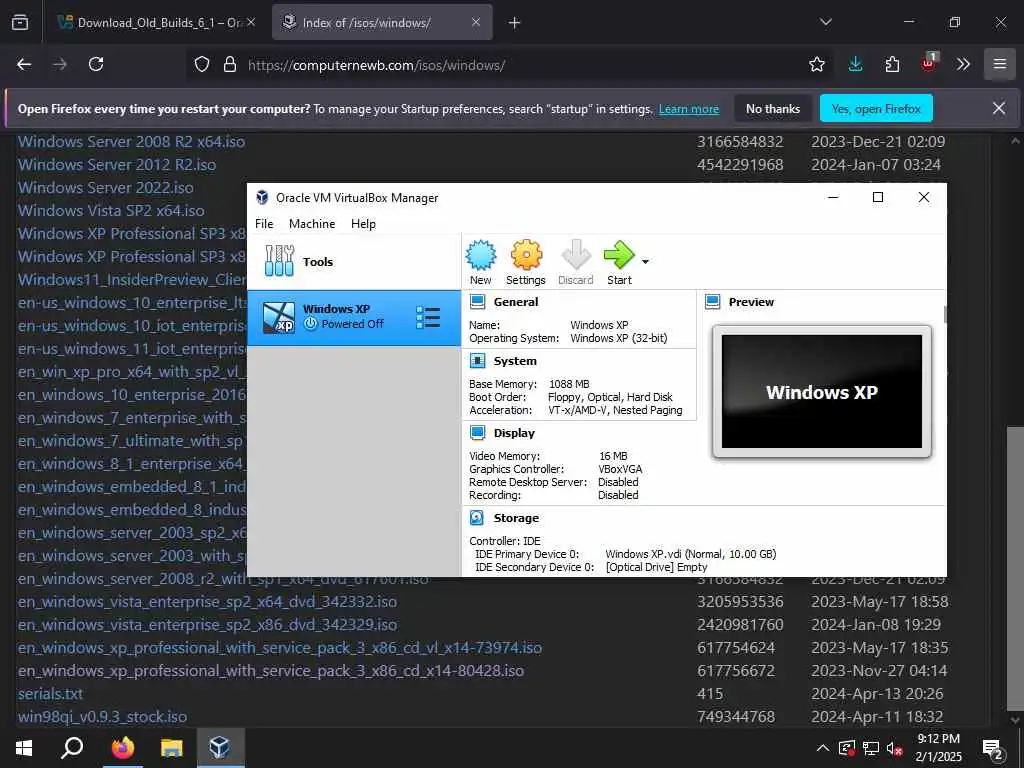The height and width of the screenshot is (768, 1024).
Task: Open the xp professional x14-73974.iso link
Action: point(280,647)
